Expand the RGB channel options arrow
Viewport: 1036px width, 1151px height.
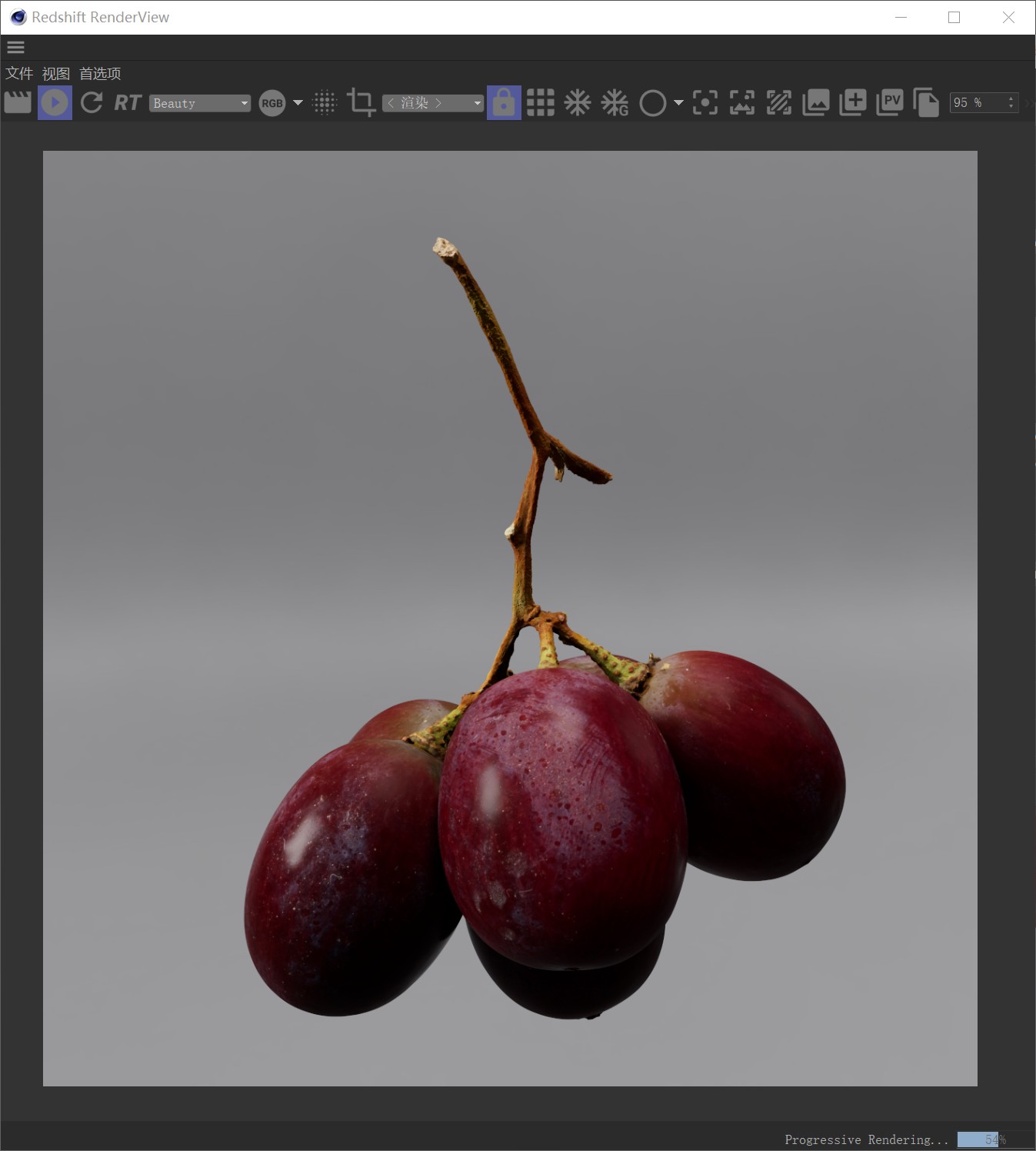point(298,102)
